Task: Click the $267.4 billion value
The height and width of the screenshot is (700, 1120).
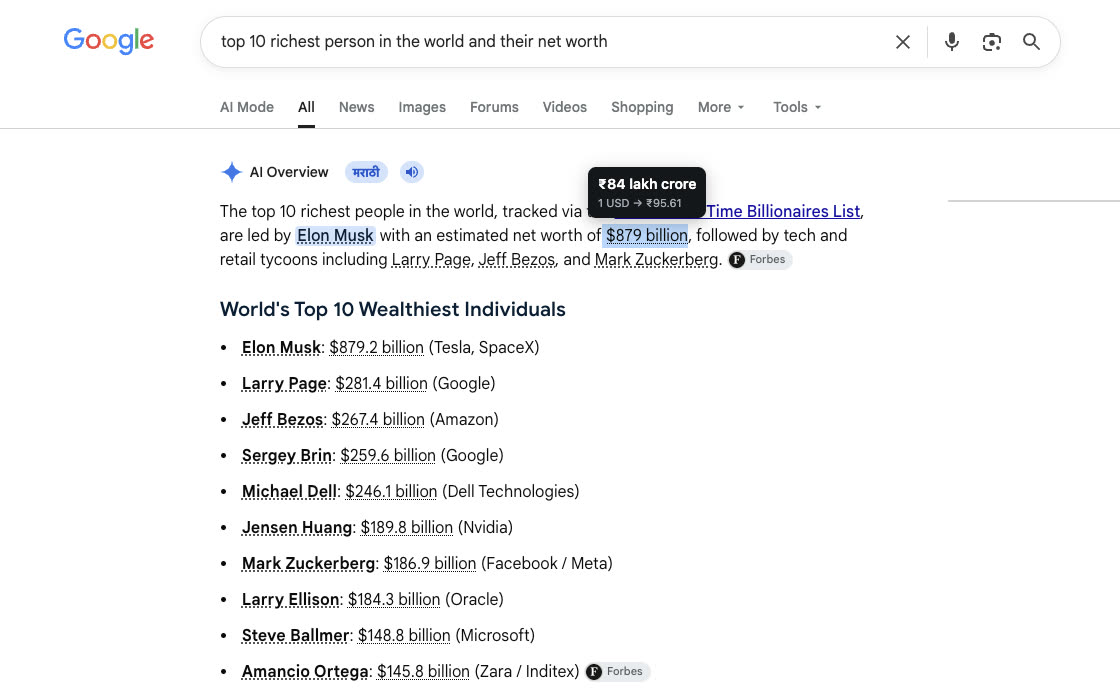Action: click(x=378, y=419)
